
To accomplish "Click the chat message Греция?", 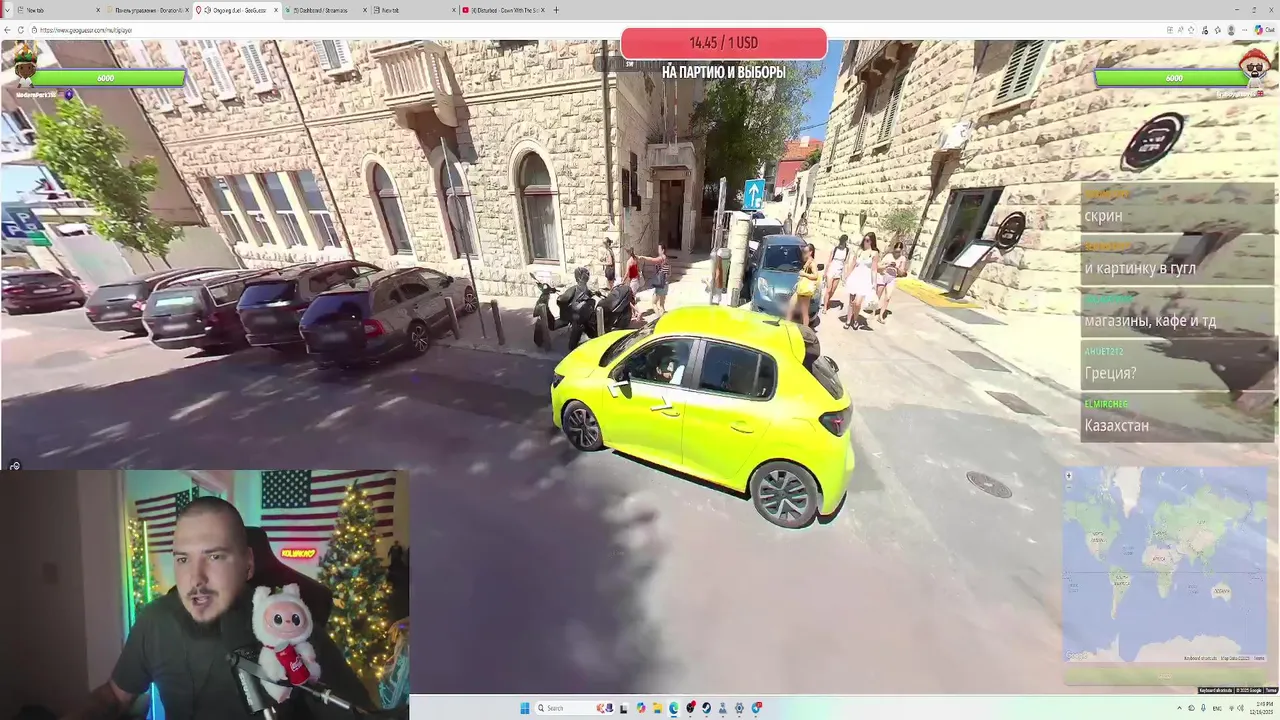I will pos(1110,373).
